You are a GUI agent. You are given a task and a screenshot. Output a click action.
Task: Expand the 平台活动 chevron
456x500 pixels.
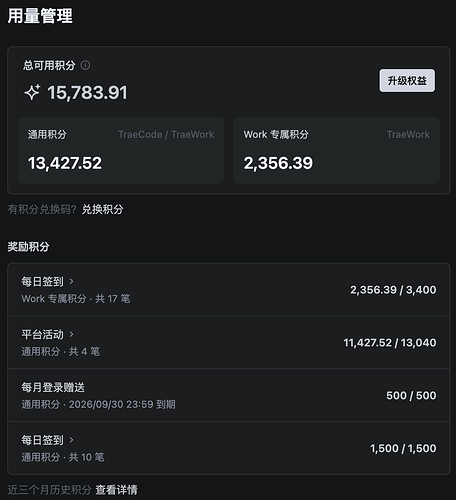71,334
